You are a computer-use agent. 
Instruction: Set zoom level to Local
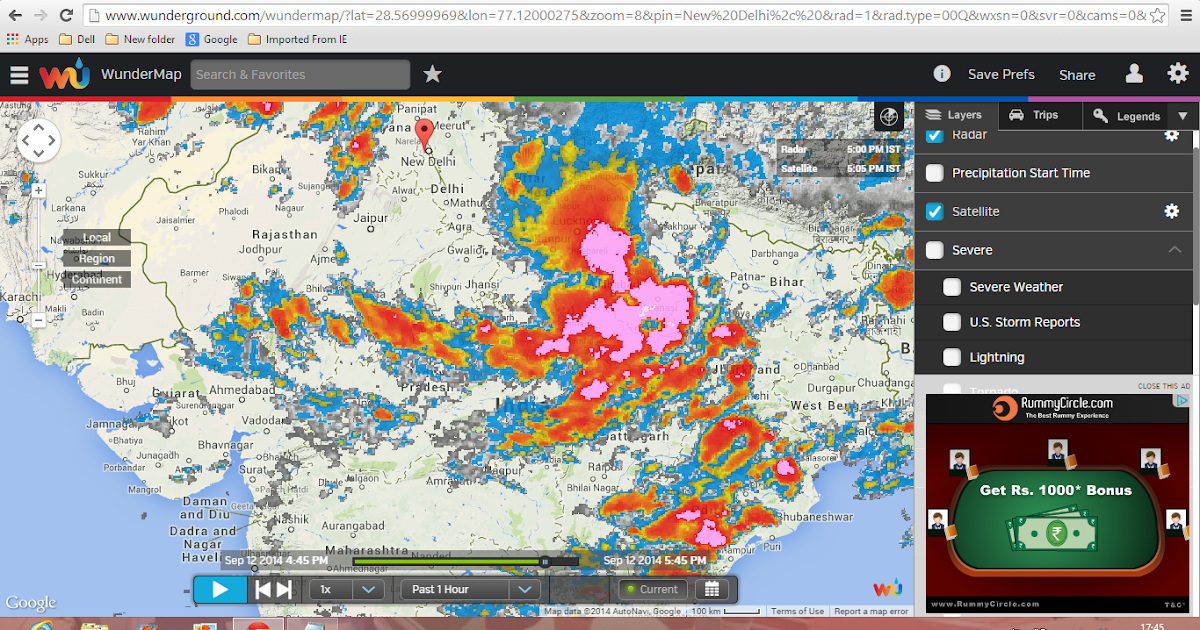[97, 237]
